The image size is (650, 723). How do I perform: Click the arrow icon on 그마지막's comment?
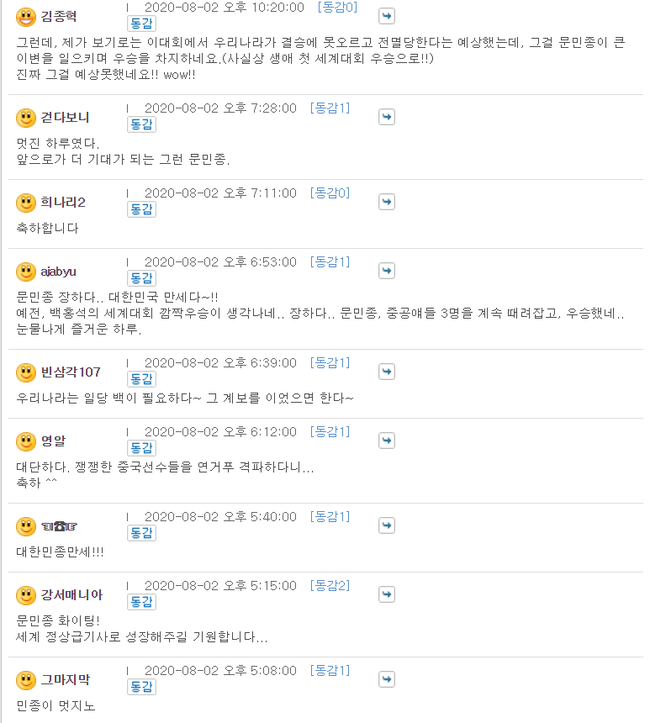click(387, 679)
